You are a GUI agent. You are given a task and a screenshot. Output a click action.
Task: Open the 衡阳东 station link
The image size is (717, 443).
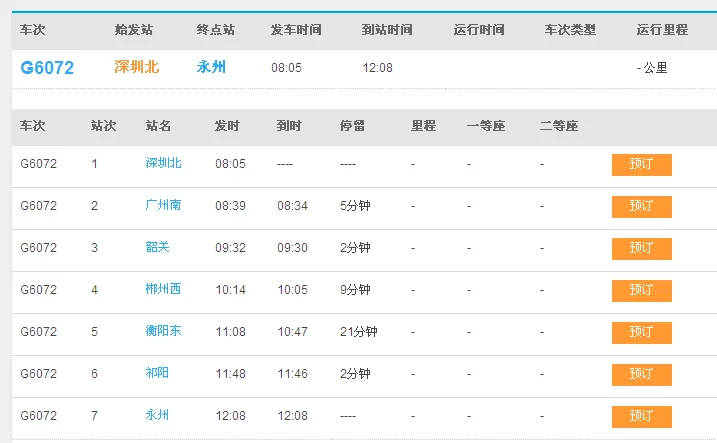(x=163, y=332)
